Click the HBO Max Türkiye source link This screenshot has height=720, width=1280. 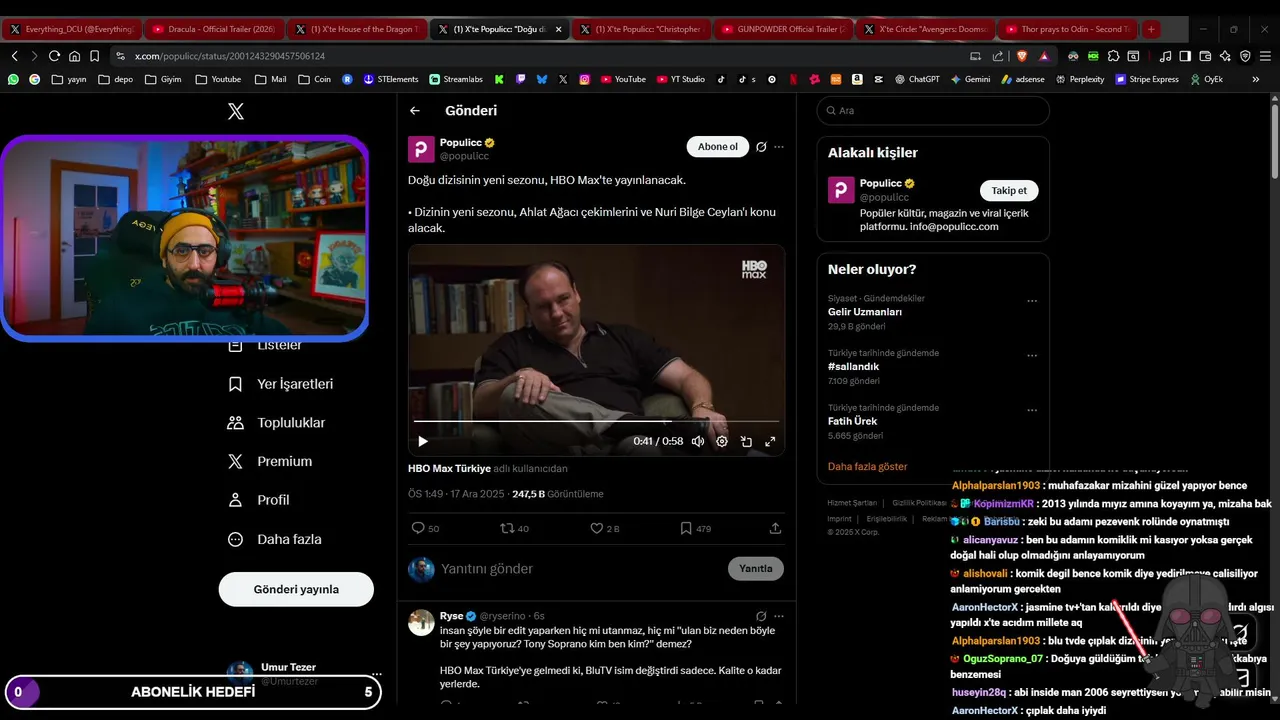449,468
